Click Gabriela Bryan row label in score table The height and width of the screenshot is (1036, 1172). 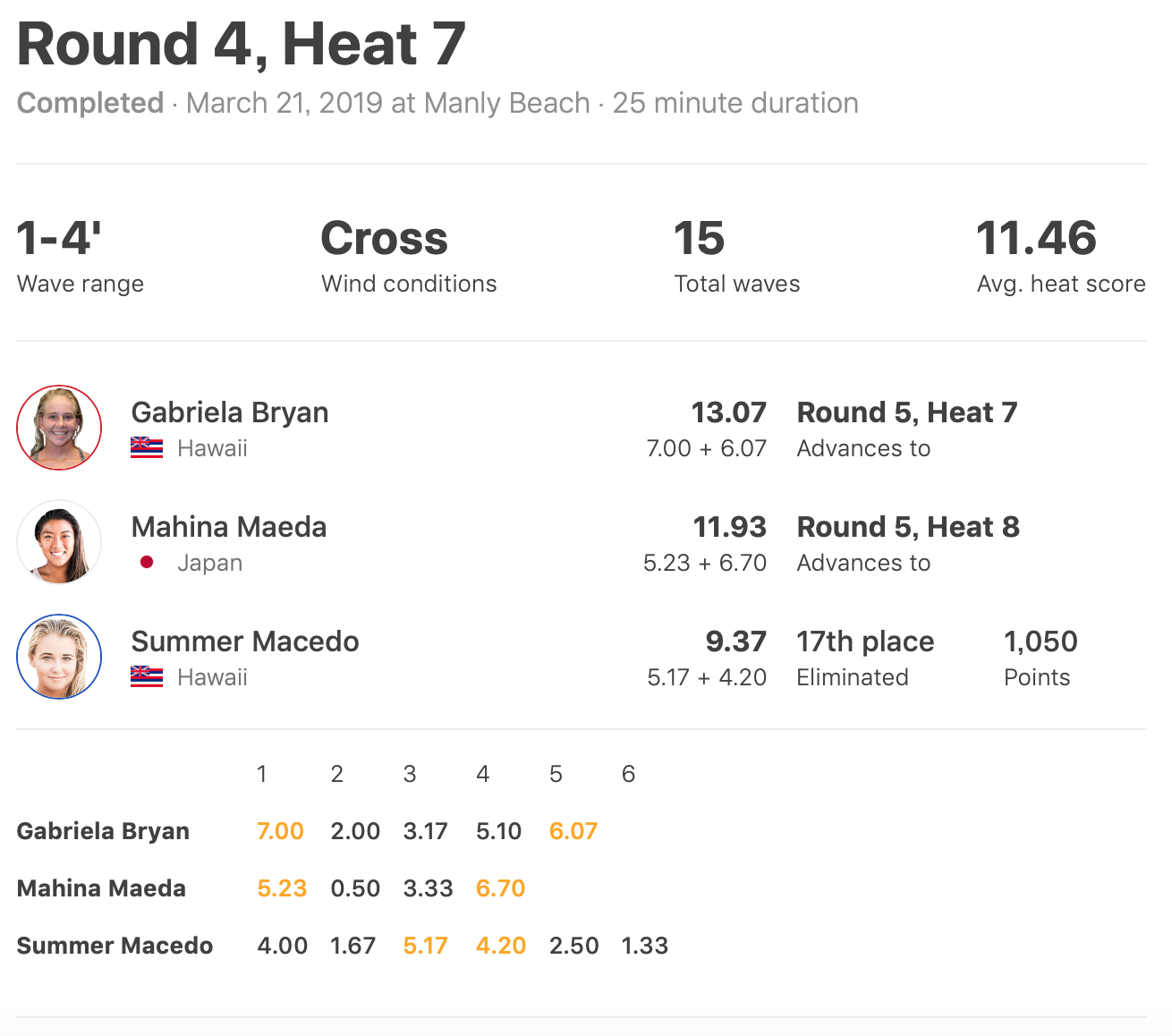pyautogui.click(x=103, y=831)
